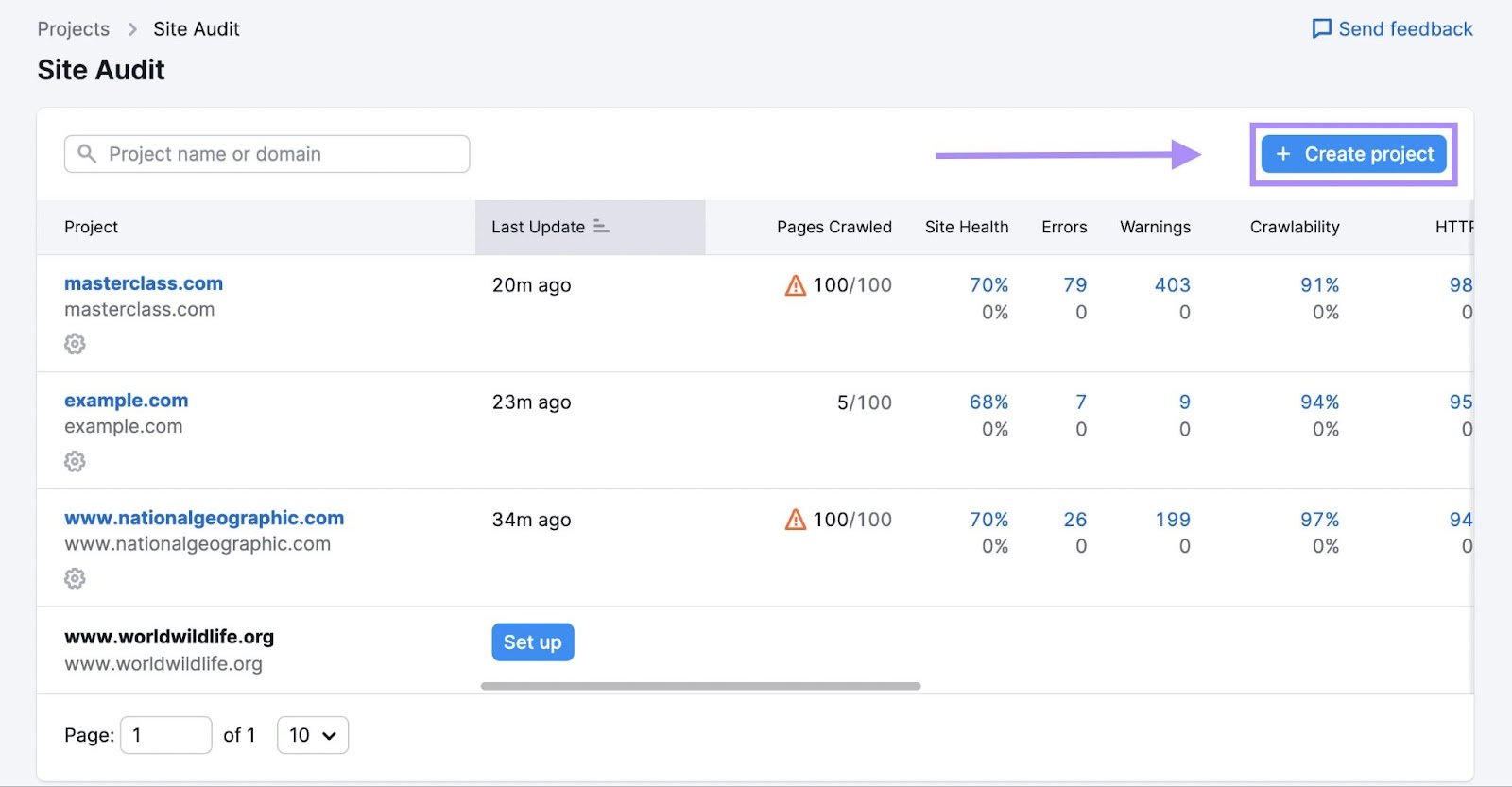The width and height of the screenshot is (1512, 787).
Task: Open 70% site health for nationalgeographic.com
Action: [989, 519]
